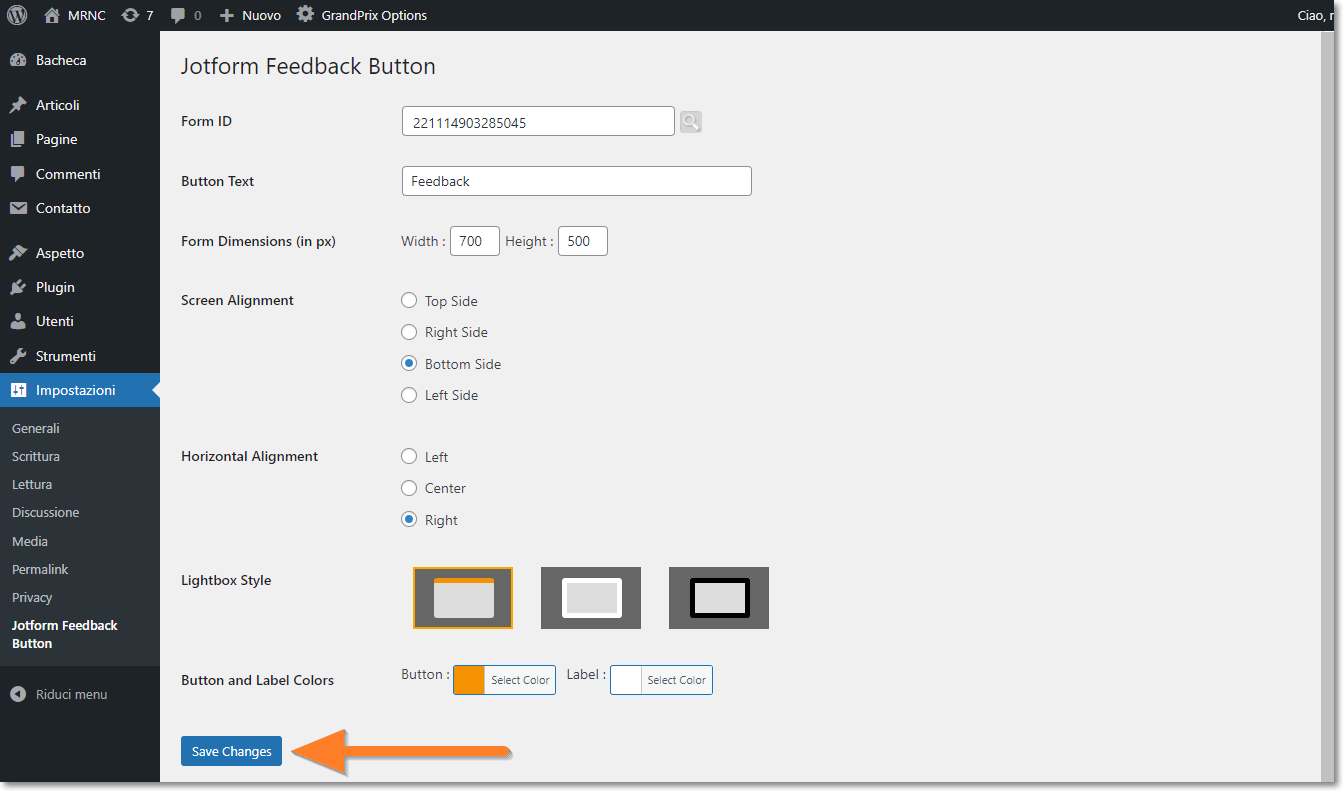Click the orange button color swatch
This screenshot has height=791, width=1343.
469,680
